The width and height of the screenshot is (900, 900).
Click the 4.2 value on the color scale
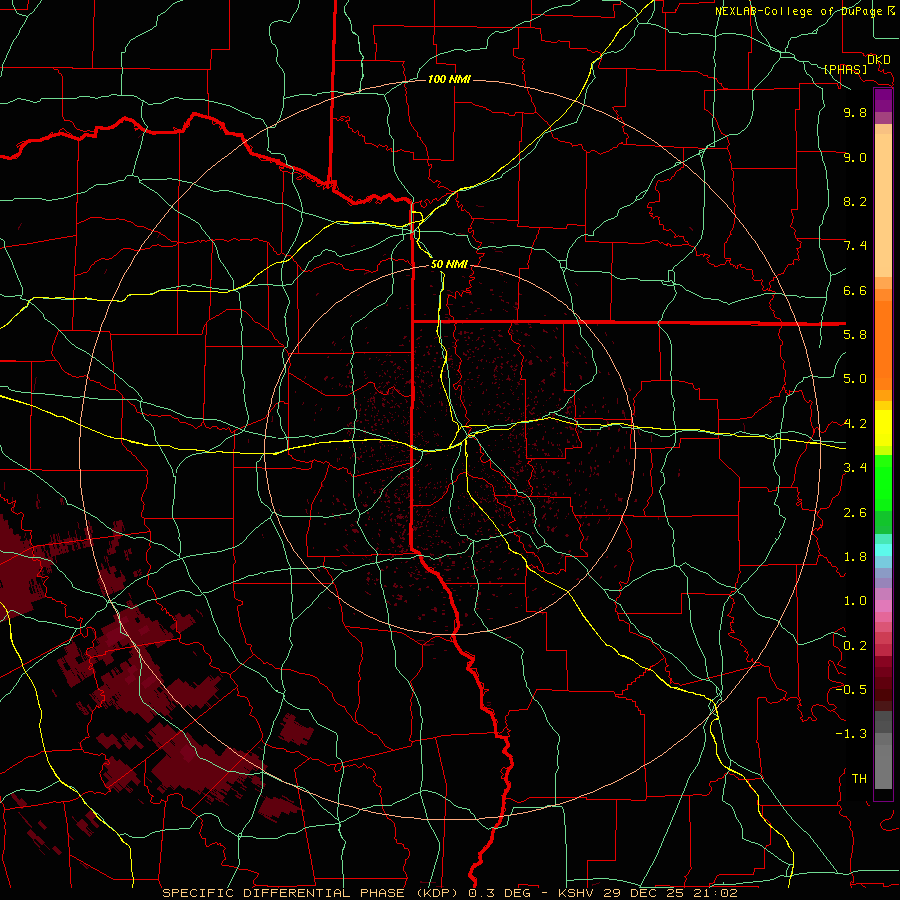click(x=855, y=424)
